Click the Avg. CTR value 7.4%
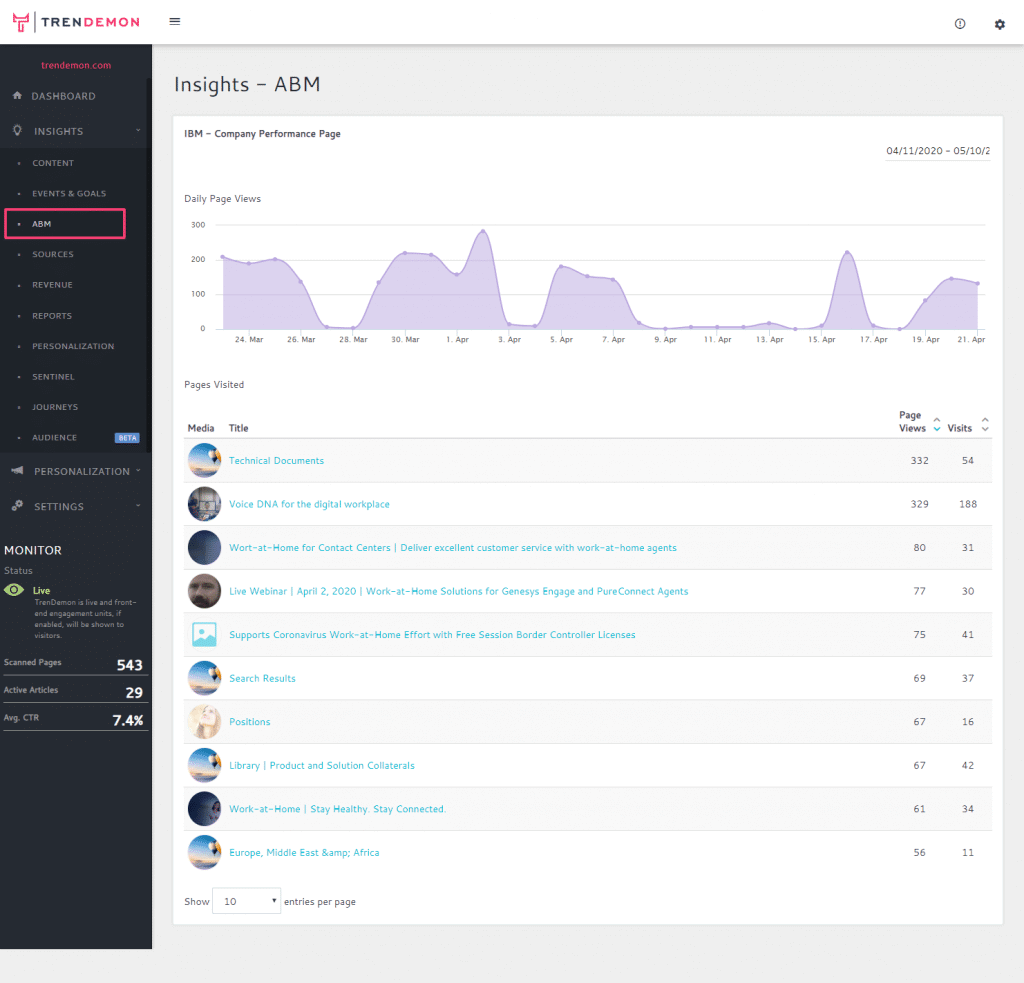Screen dimensions: 1024x983 [128, 720]
